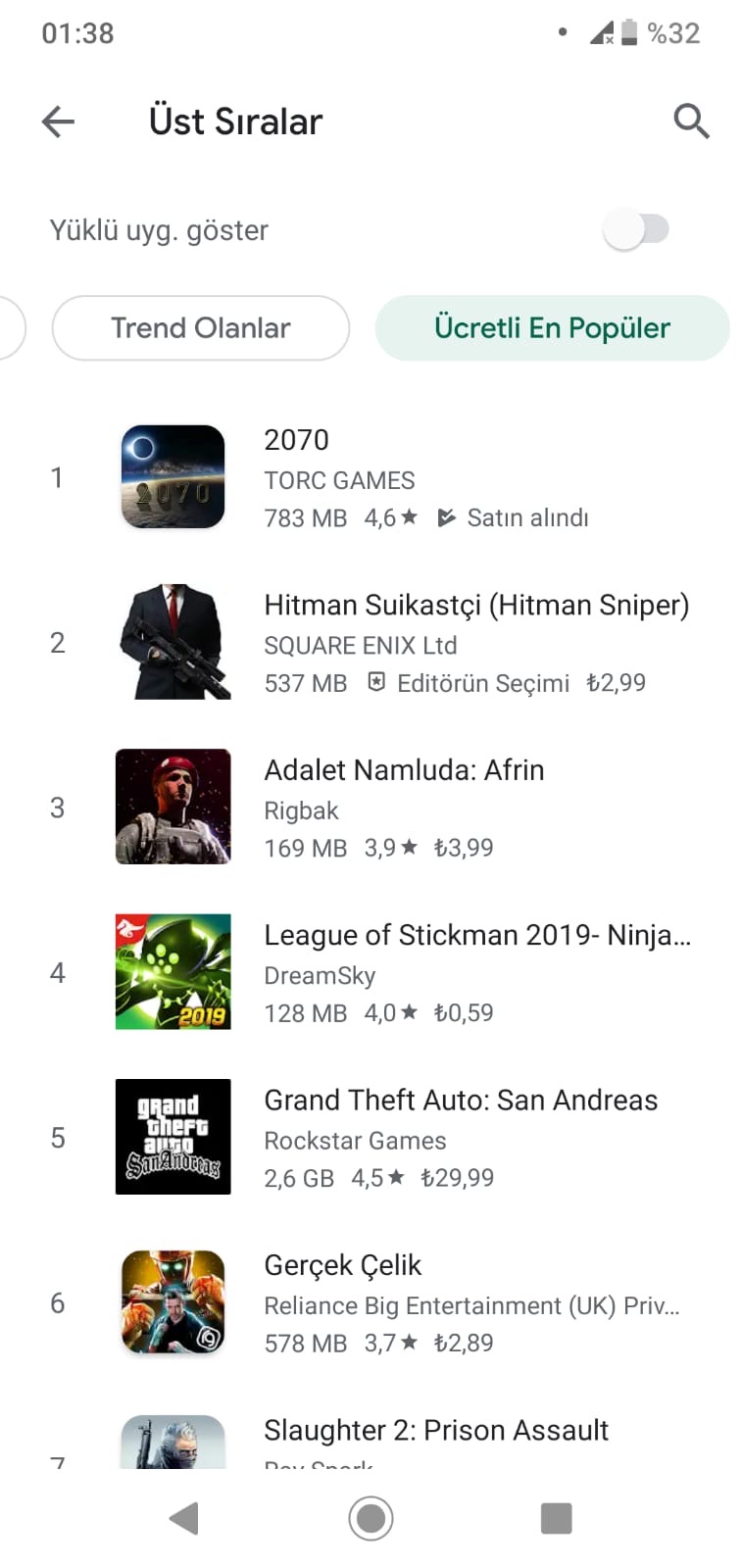Select the Ücretli En Popüler tab
Viewport: 742px width, 1568px height.
[x=552, y=328]
